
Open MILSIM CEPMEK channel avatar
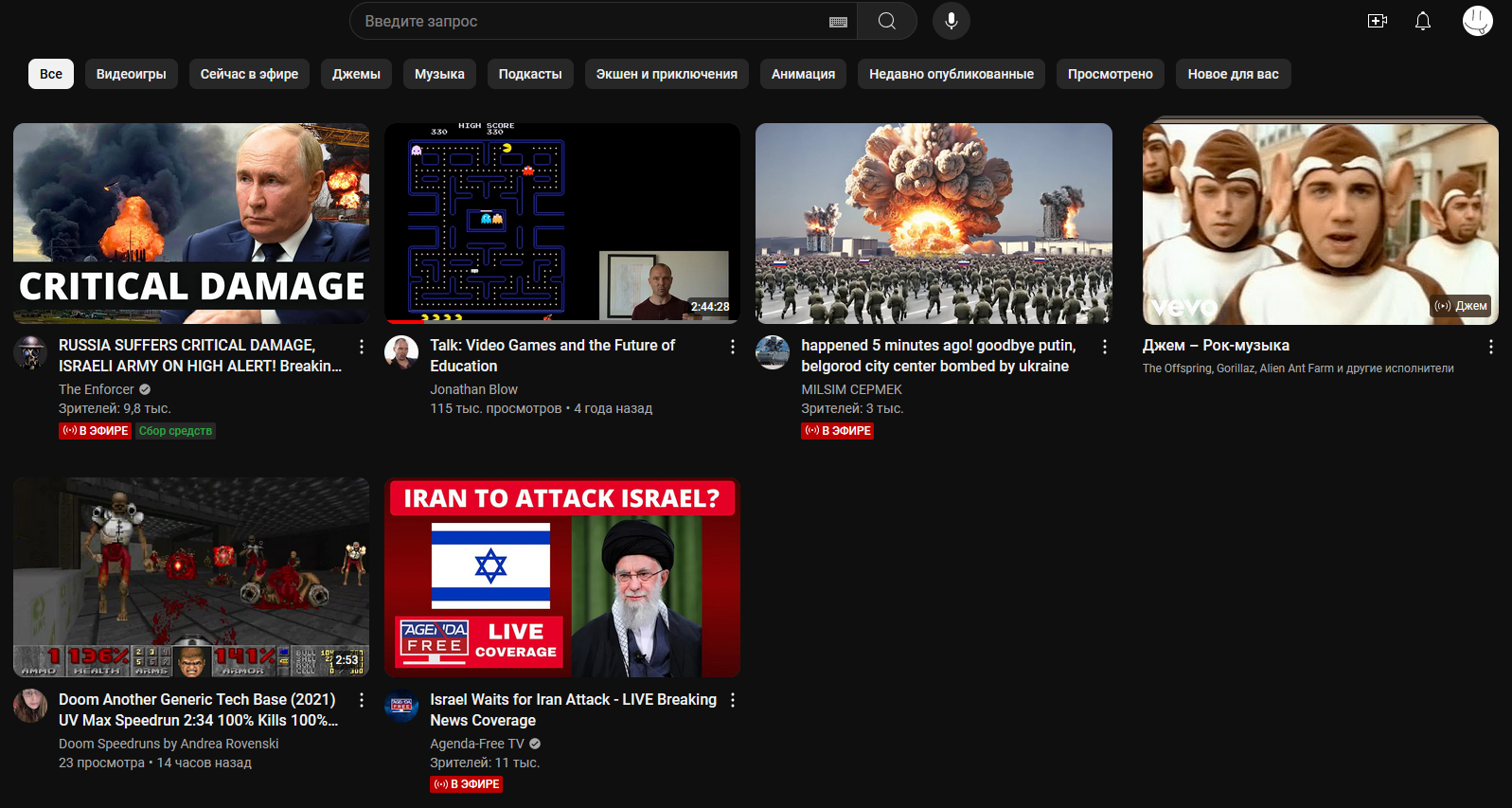[x=773, y=352]
